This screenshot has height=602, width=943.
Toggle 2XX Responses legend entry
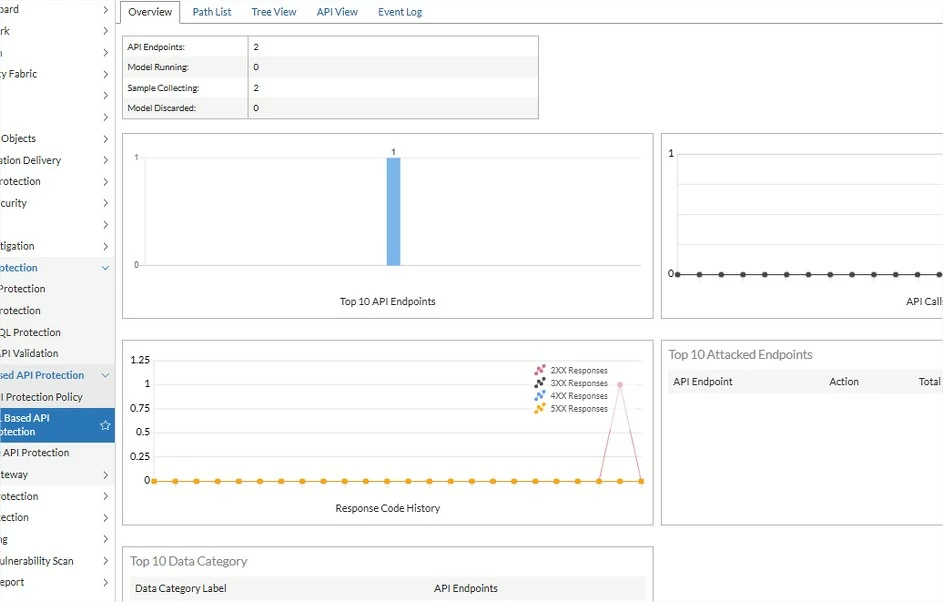click(571, 370)
